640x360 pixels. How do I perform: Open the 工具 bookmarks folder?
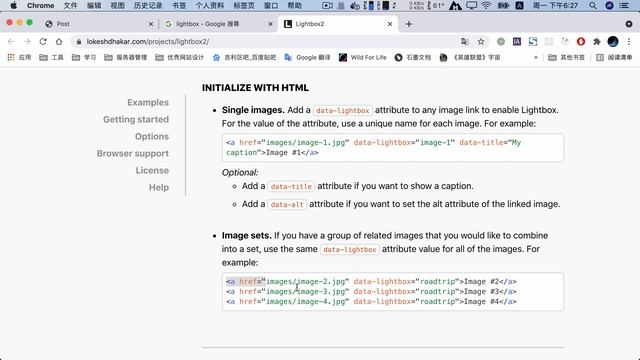pyautogui.click(x=51, y=58)
